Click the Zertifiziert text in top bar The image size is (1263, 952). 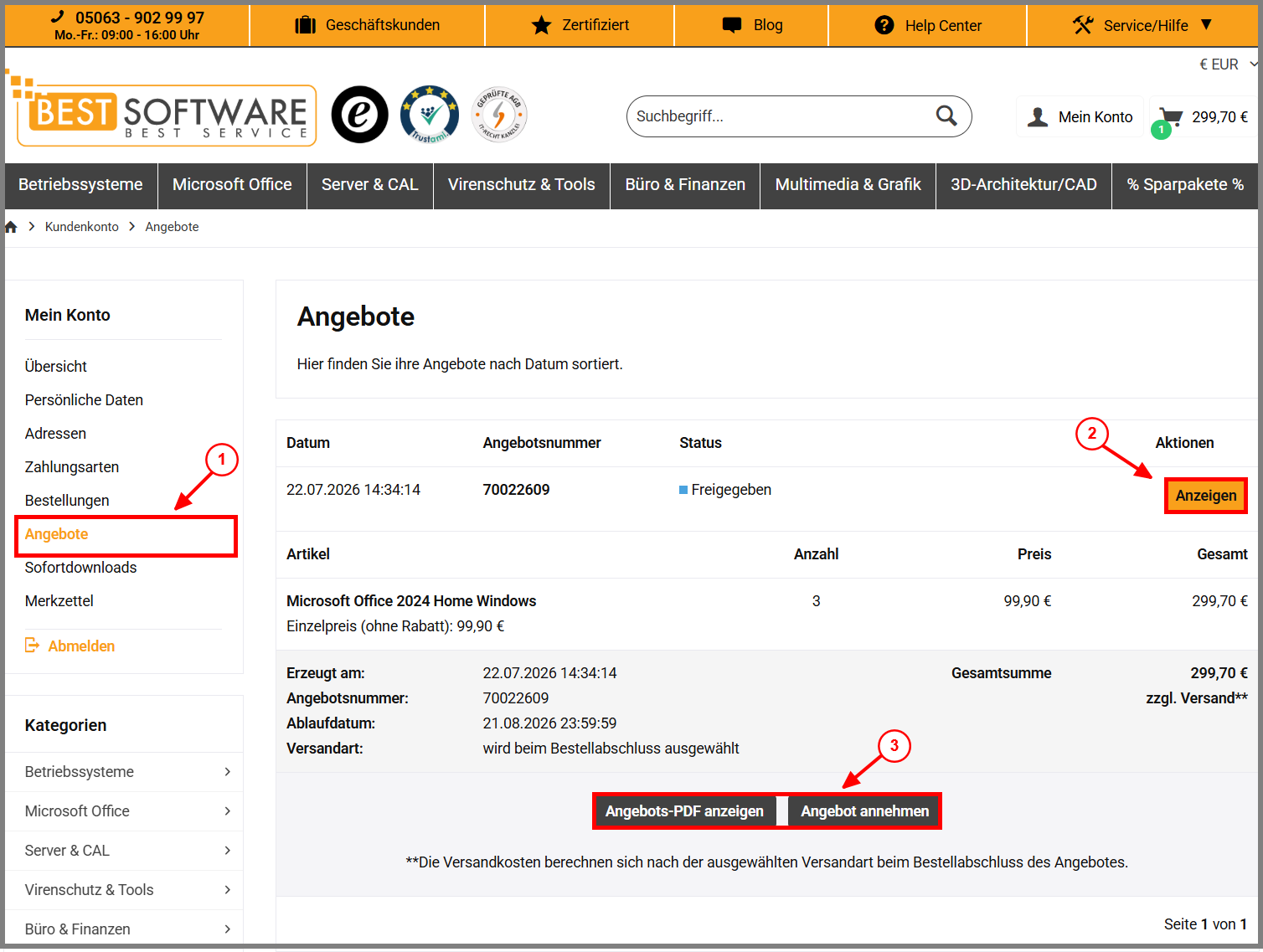pyautogui.click(x=595, y=25)
